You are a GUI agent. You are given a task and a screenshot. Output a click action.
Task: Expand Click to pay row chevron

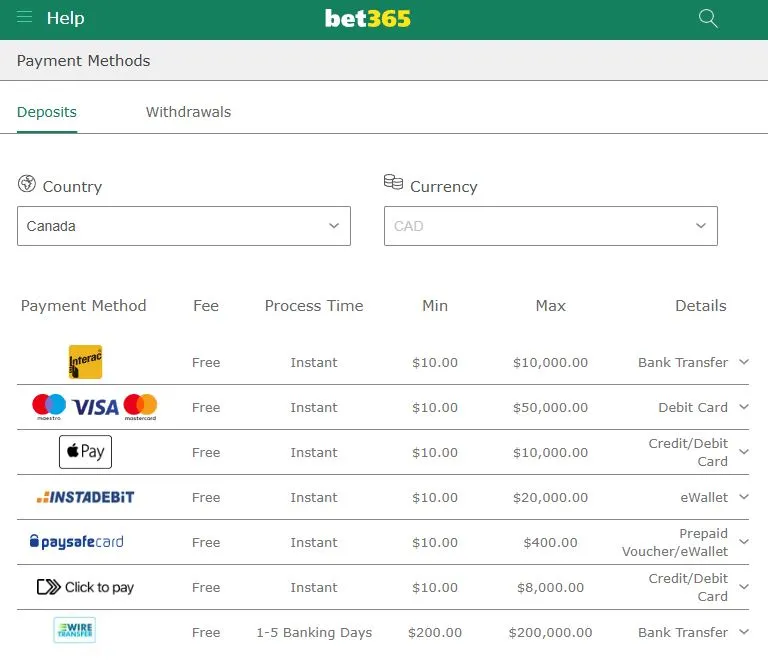coord(744,587)
